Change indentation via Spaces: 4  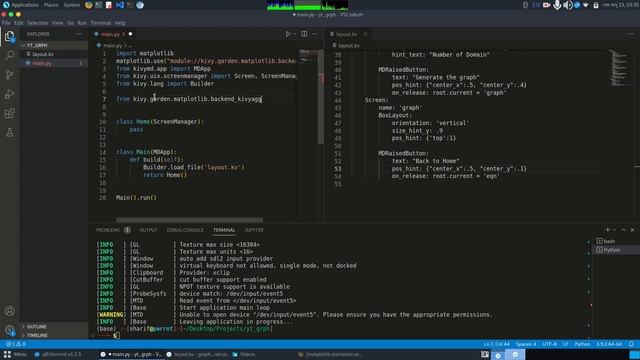coord(526,344)
